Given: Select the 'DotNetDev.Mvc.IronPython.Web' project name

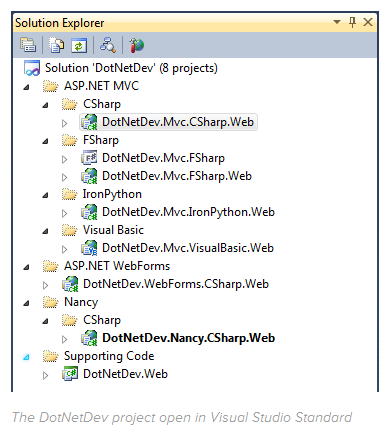Looking at the screenshot, I should click(x=188, y=212).
